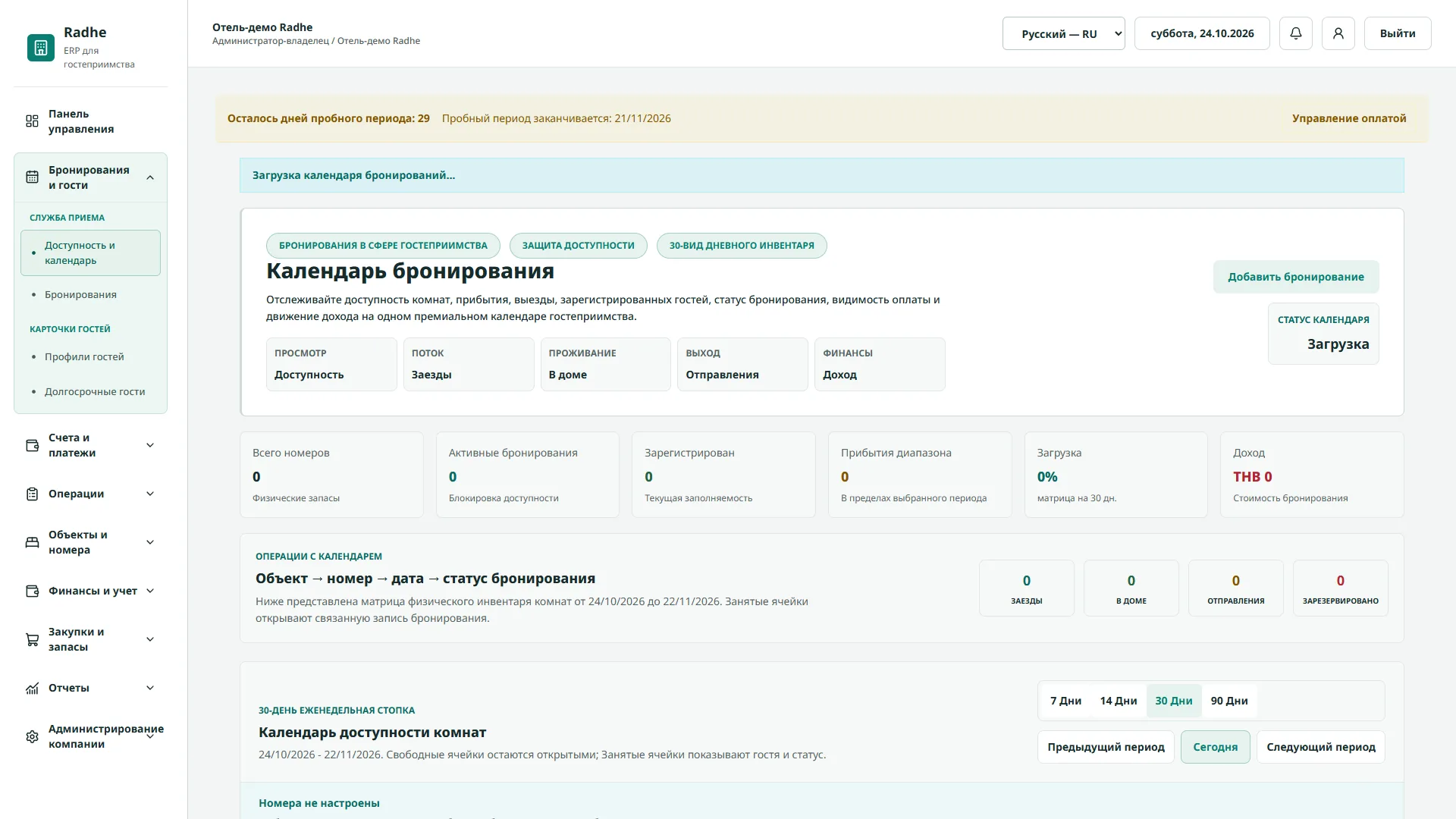Click the Финансы Доход card
The width and height of the screenshot is (1456, 819).
point(880,364)
